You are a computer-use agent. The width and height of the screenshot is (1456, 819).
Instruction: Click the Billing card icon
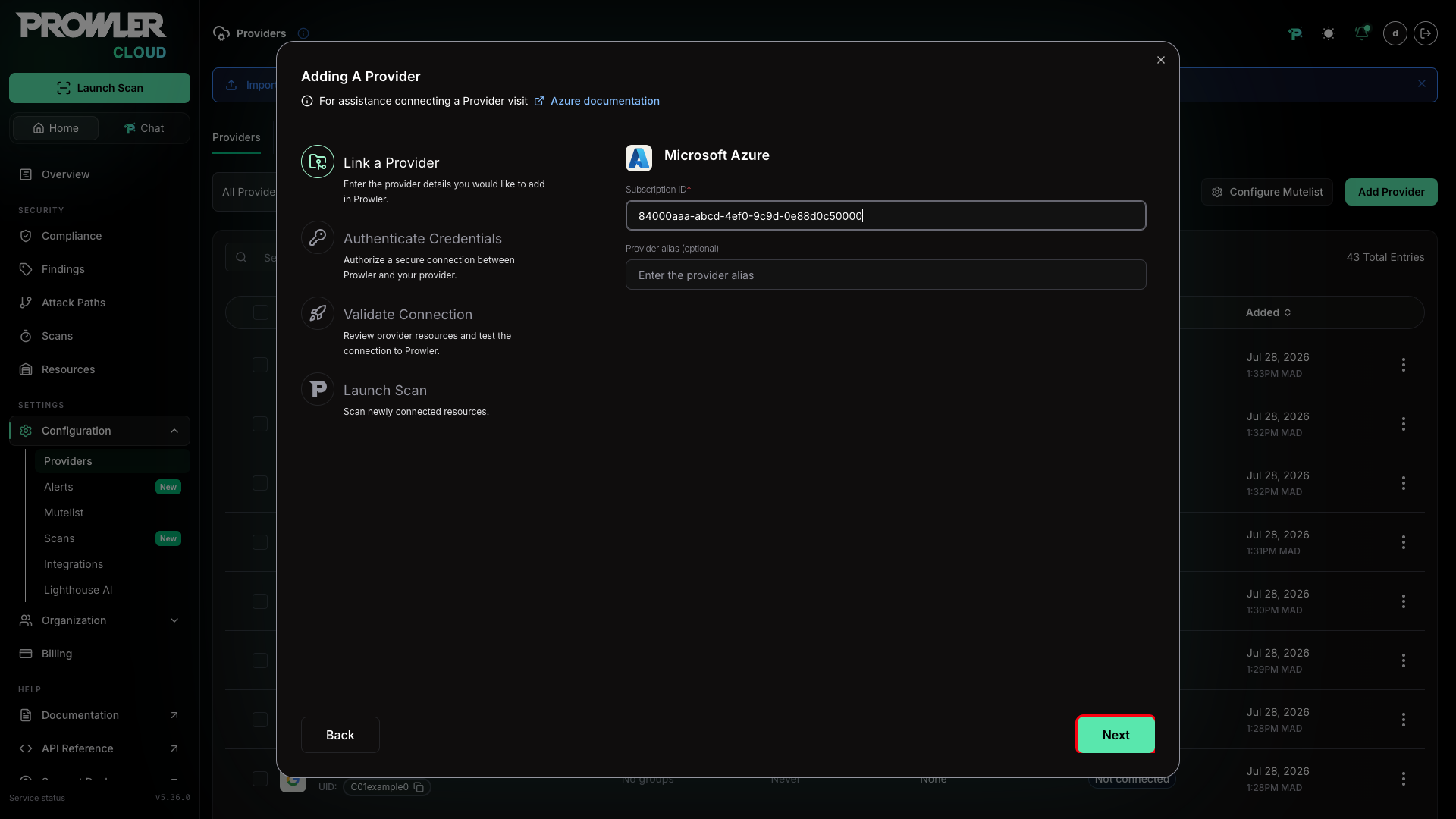click(26, 654)
